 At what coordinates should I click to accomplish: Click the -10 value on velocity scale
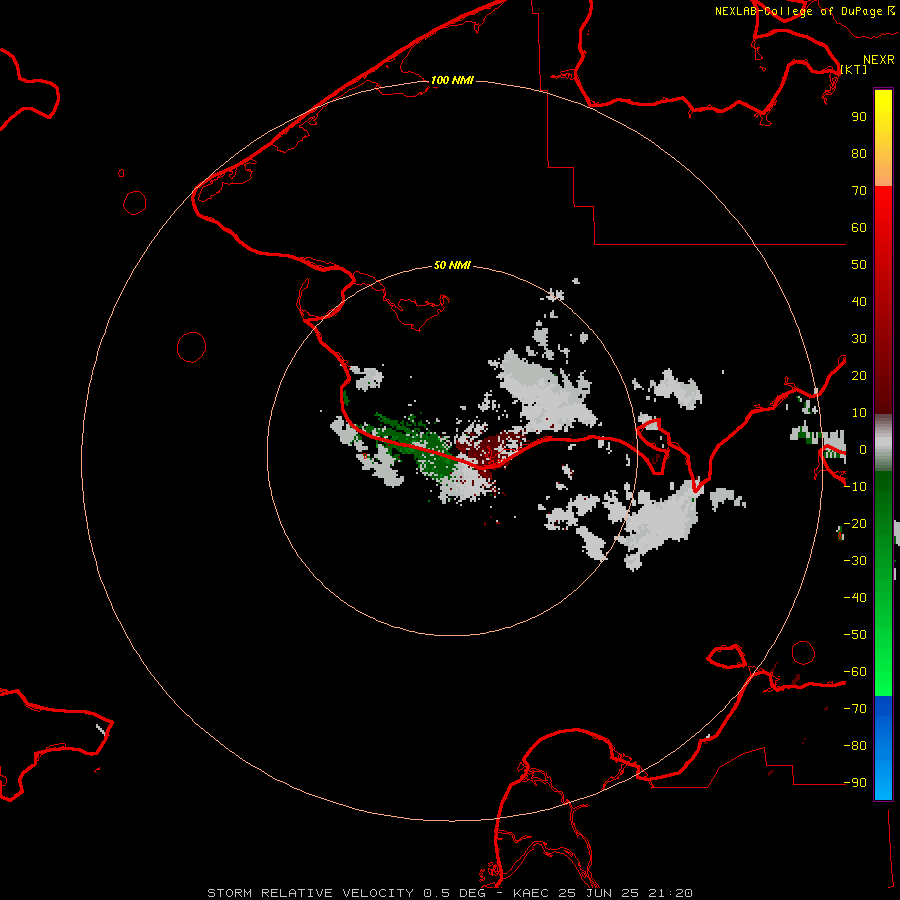[855, 487]
